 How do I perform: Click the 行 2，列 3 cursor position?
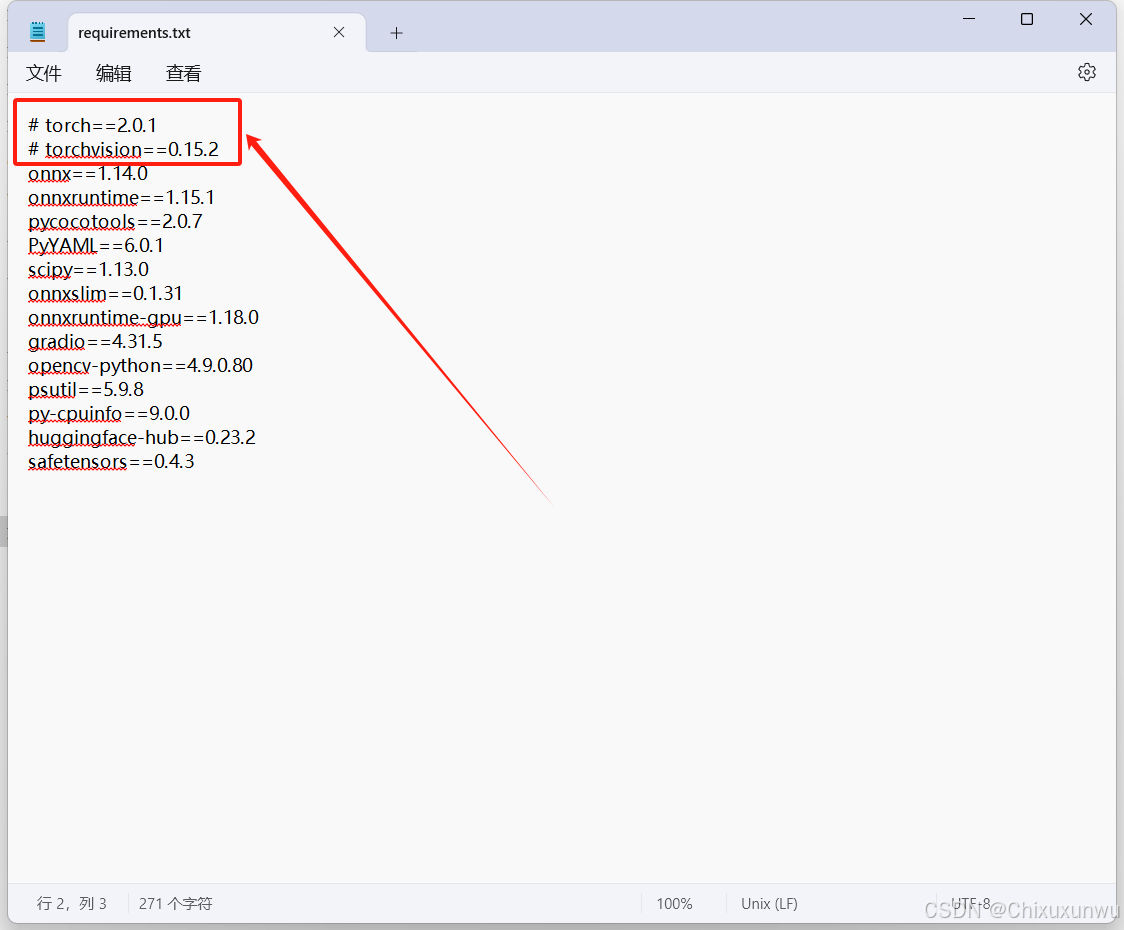click(72, 903)
